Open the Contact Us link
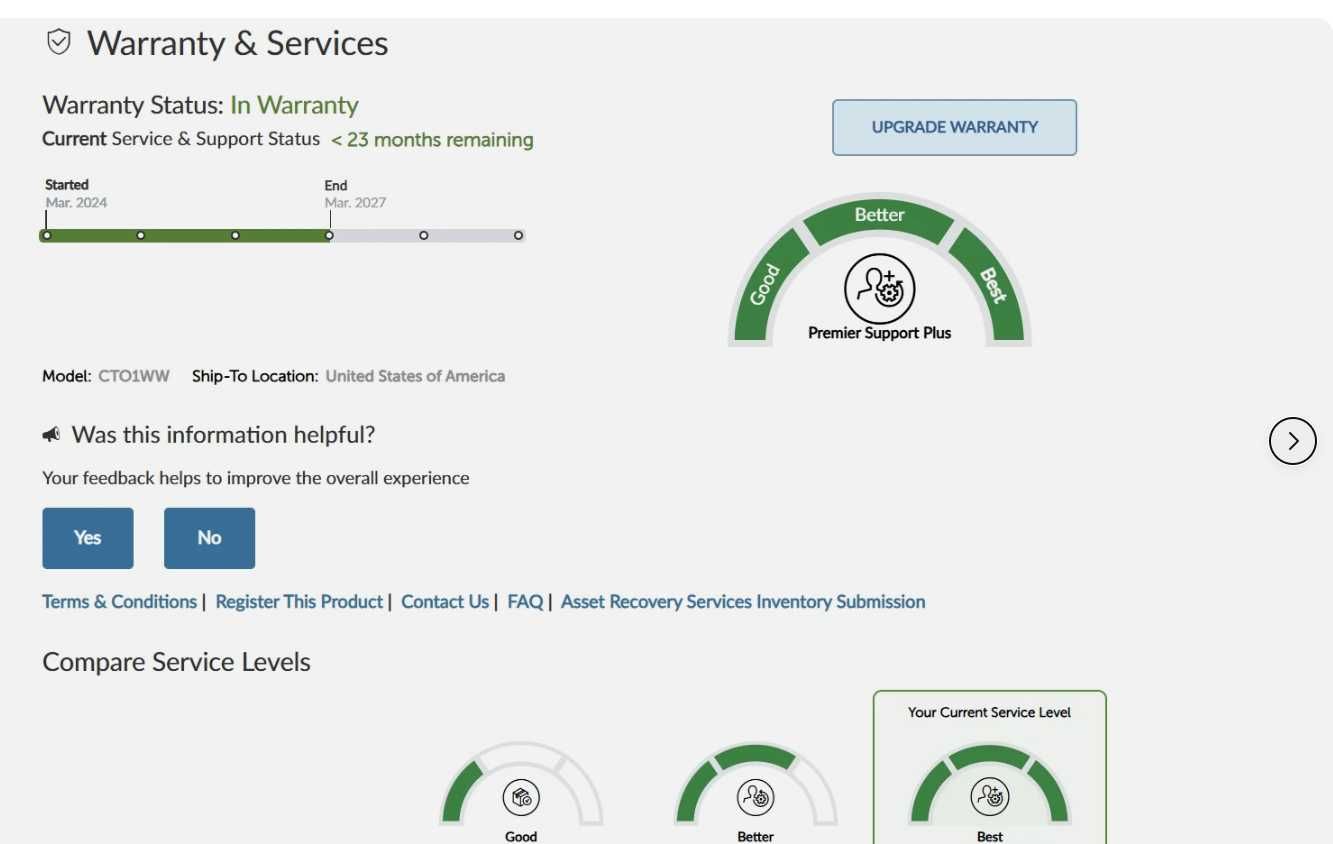This screenshot has height=844, width=1333. pyautogui.click(x=445, y=602)
